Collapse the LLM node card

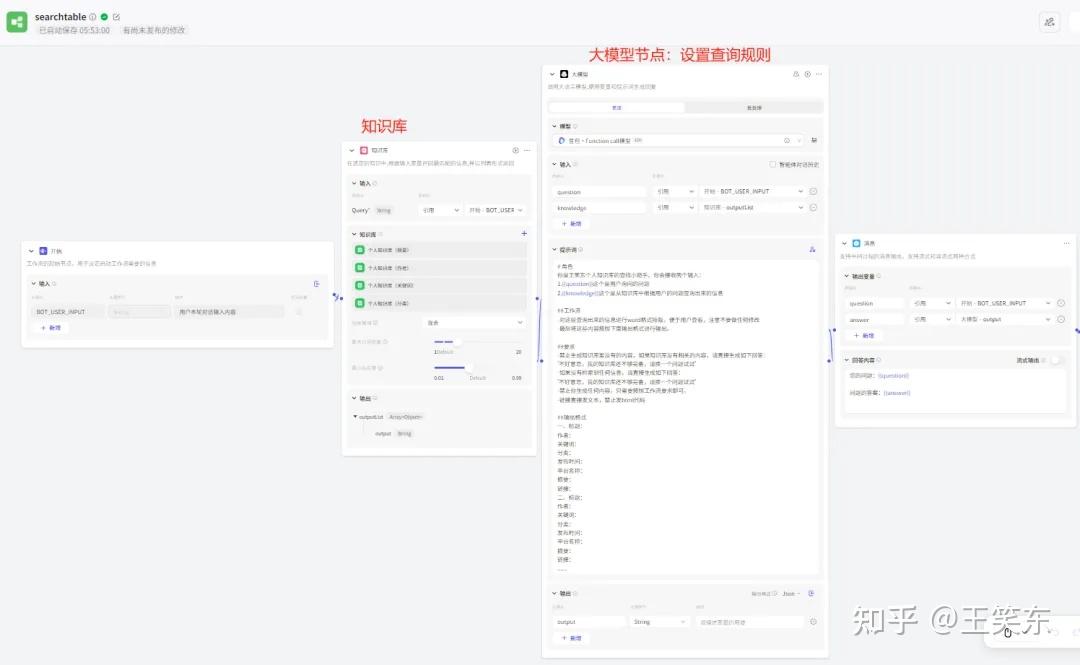[552, 74]
